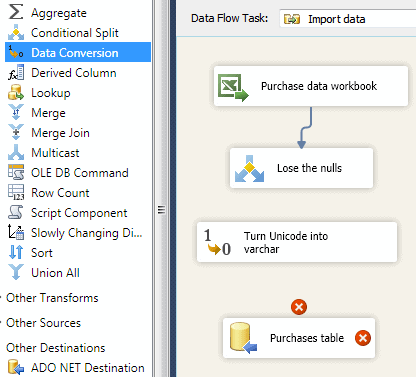Click the red error icon above Purchases table
The width and height of the screenshot is (416, 377).
tap(299, 307)
